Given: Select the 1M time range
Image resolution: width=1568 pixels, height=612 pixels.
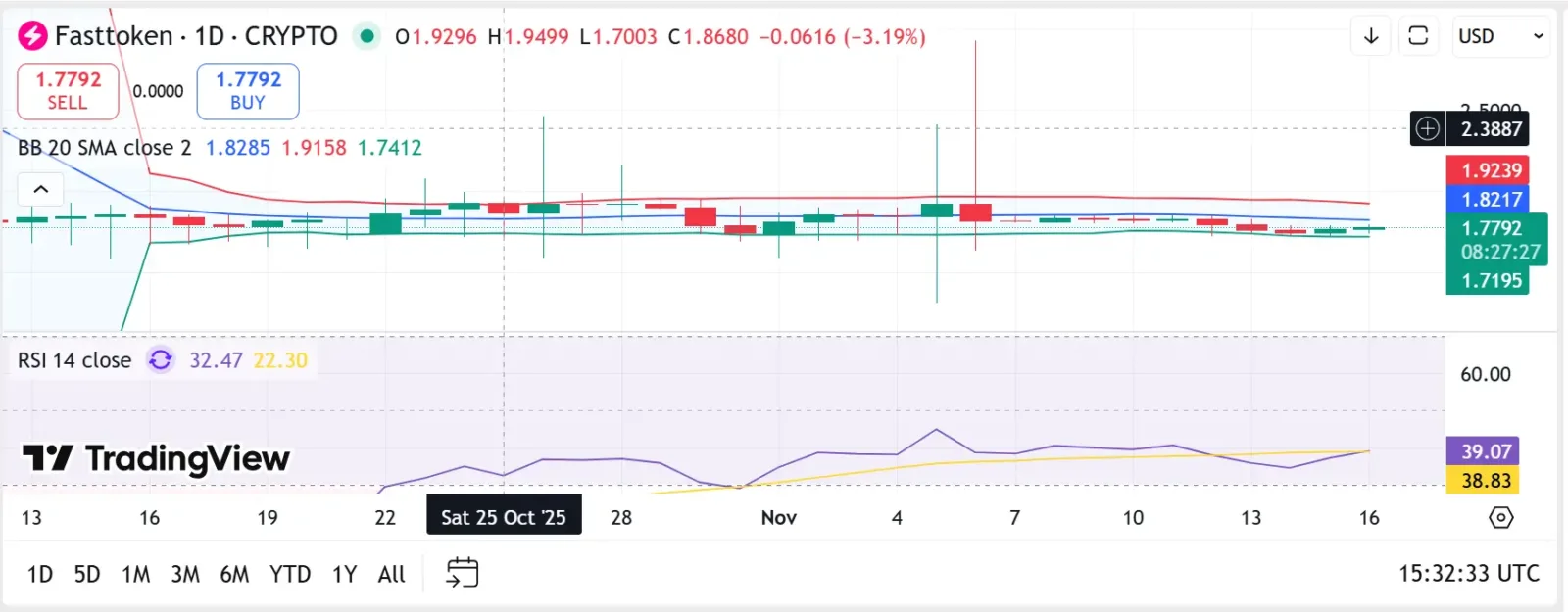Looking at the screenshot, I should [136, 574].
